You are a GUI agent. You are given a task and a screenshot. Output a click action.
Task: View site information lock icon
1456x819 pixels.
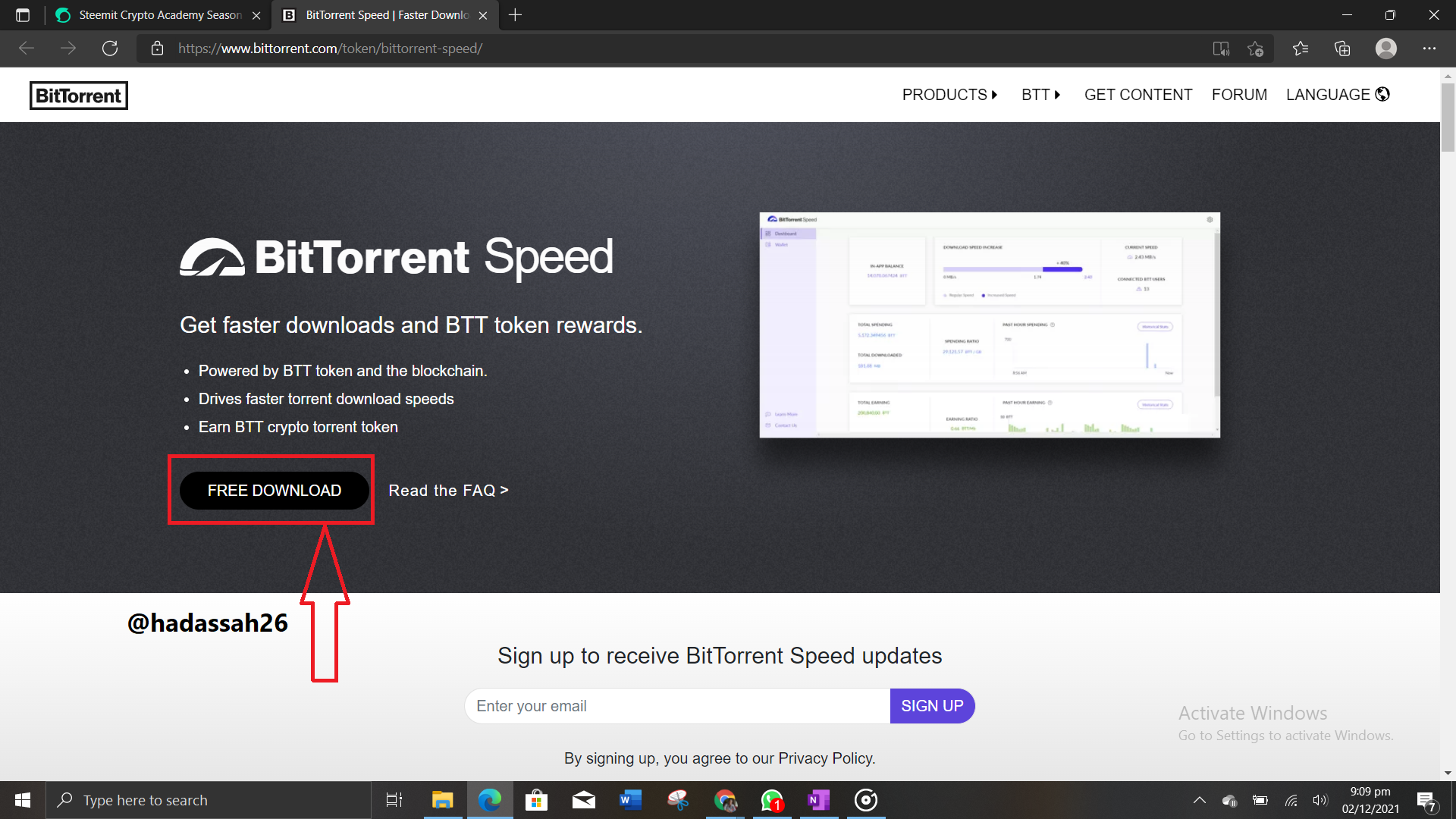157,49
